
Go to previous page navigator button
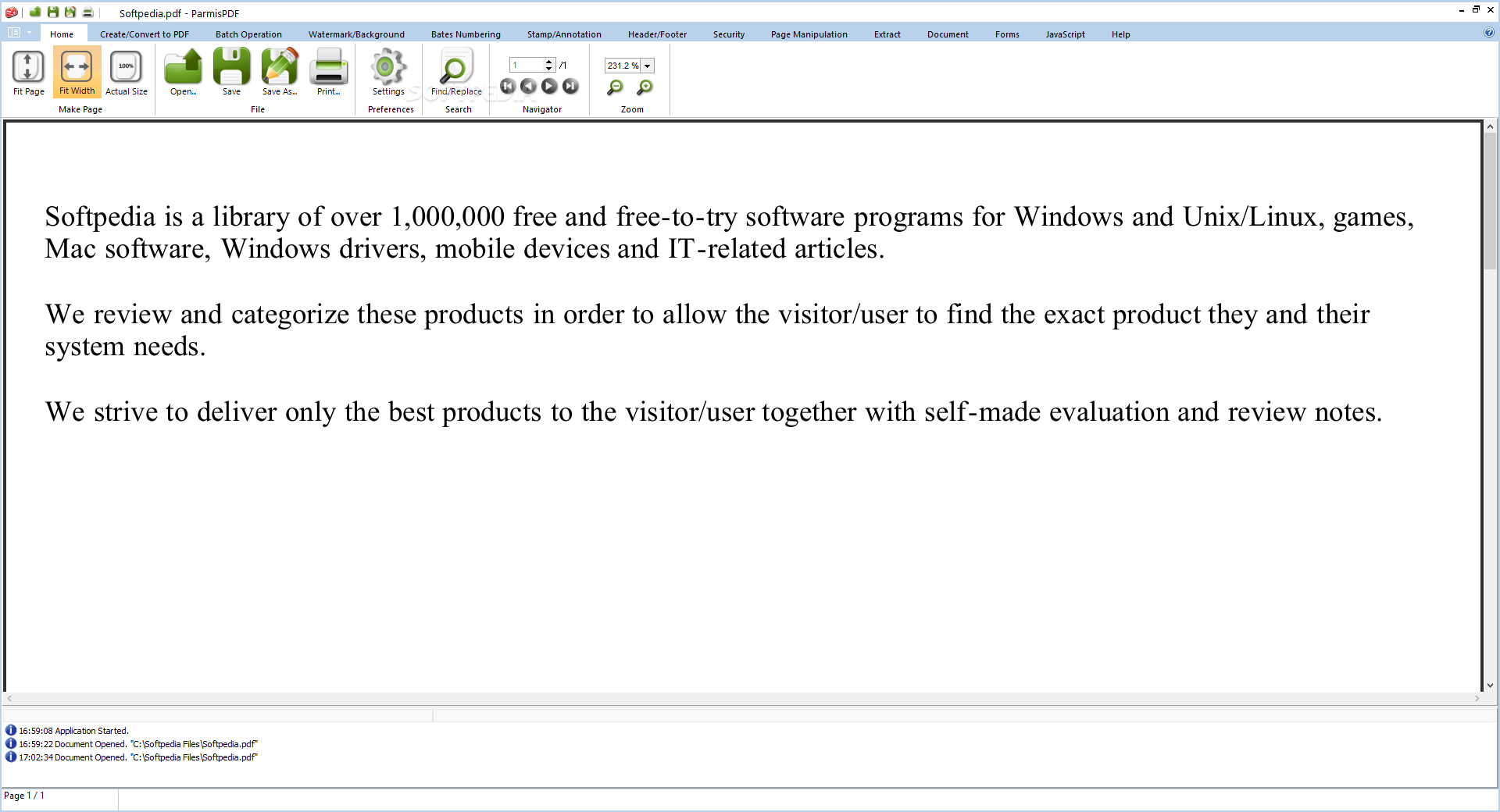tap(529, 86)
